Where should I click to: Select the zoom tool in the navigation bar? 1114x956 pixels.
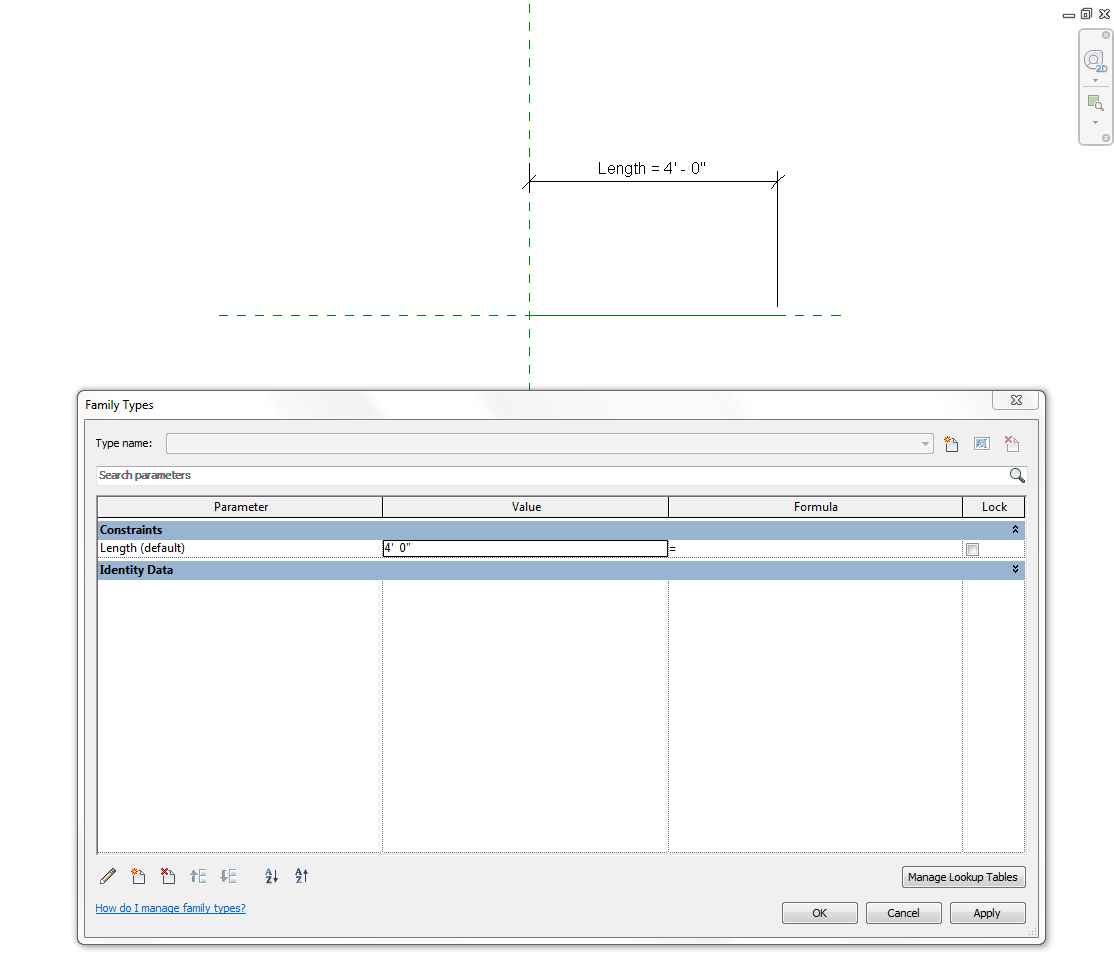tap(1094, 101)
